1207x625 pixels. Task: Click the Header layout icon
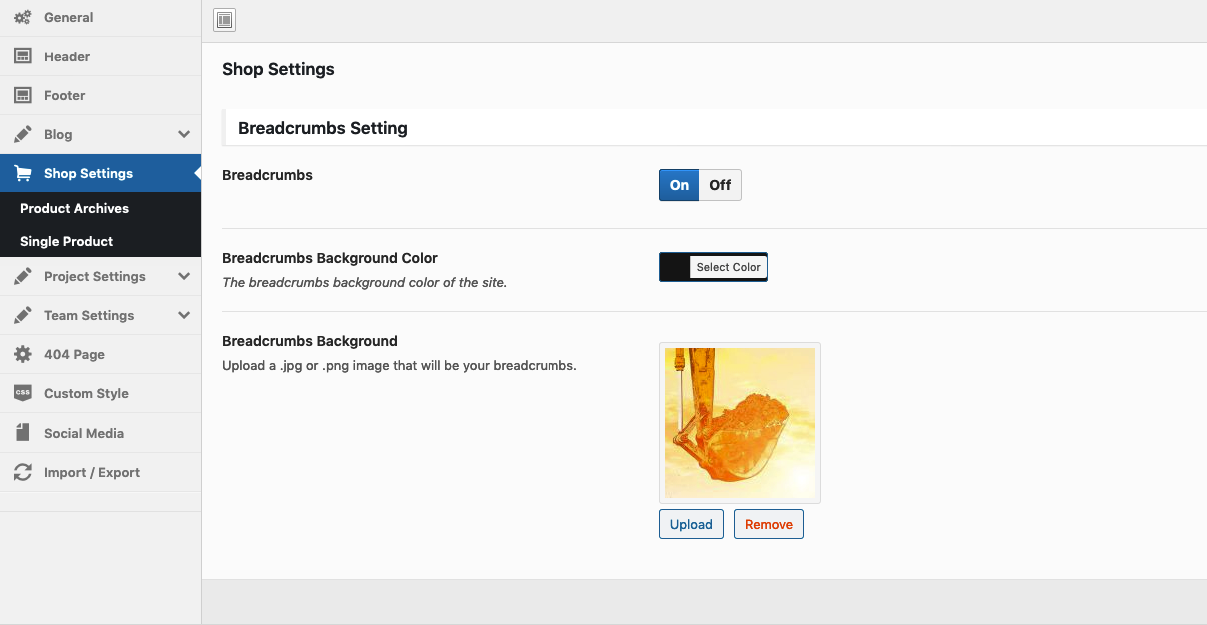[x=22, y=56]
